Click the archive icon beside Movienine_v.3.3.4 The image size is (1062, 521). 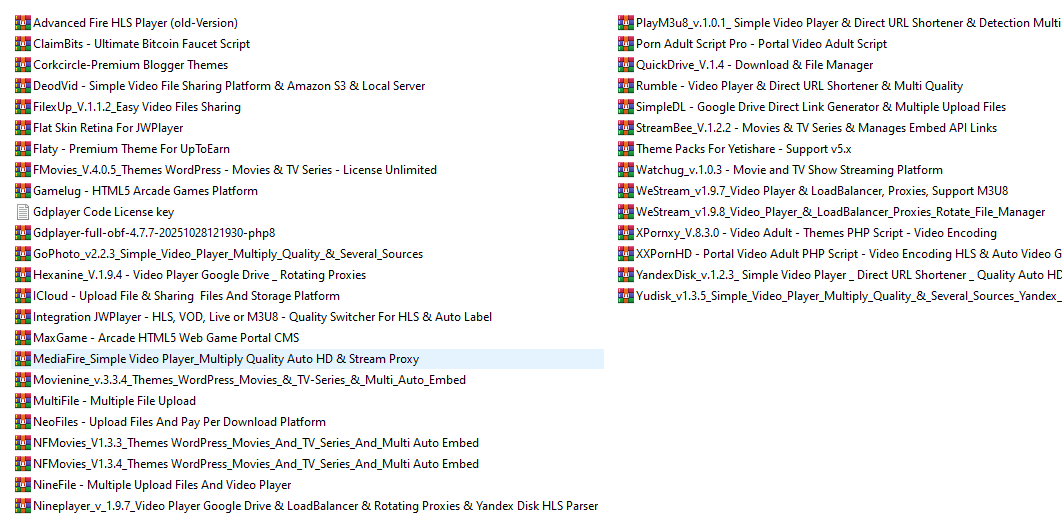23,380
